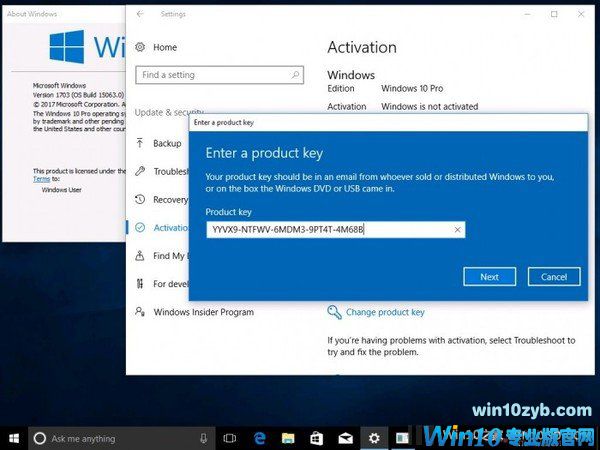
Task: Close the Settings window
Action: [x=581, y=14]
